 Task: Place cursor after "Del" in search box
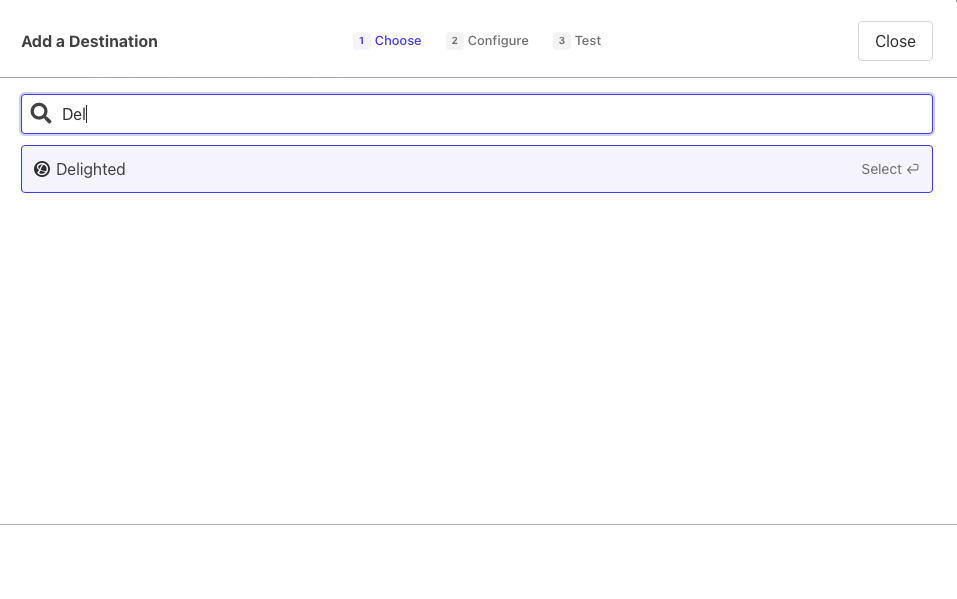88,114
